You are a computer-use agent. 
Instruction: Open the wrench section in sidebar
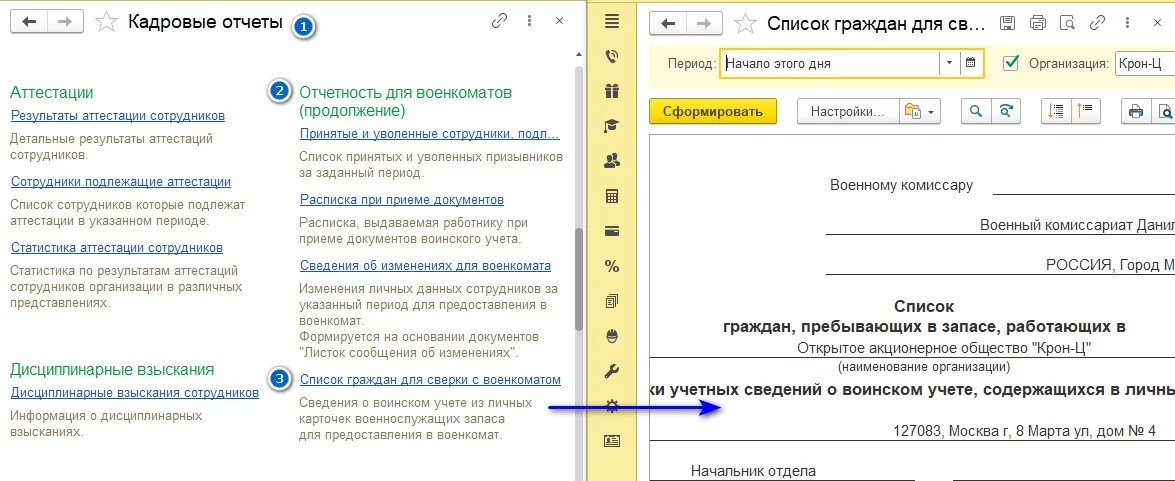611,371
